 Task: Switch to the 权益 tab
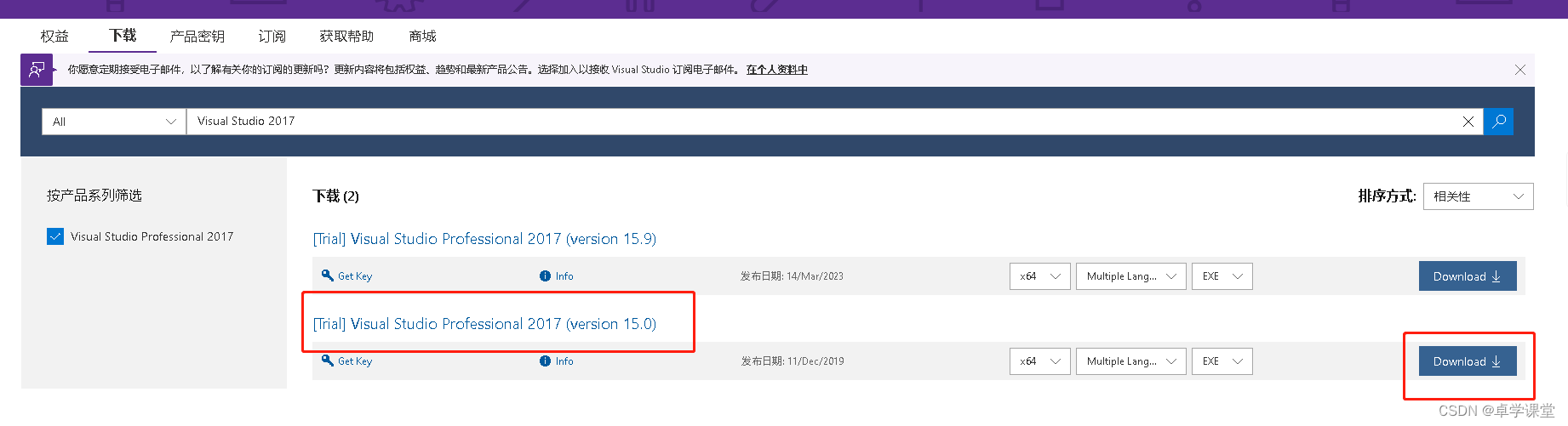[x=54, y=37]
